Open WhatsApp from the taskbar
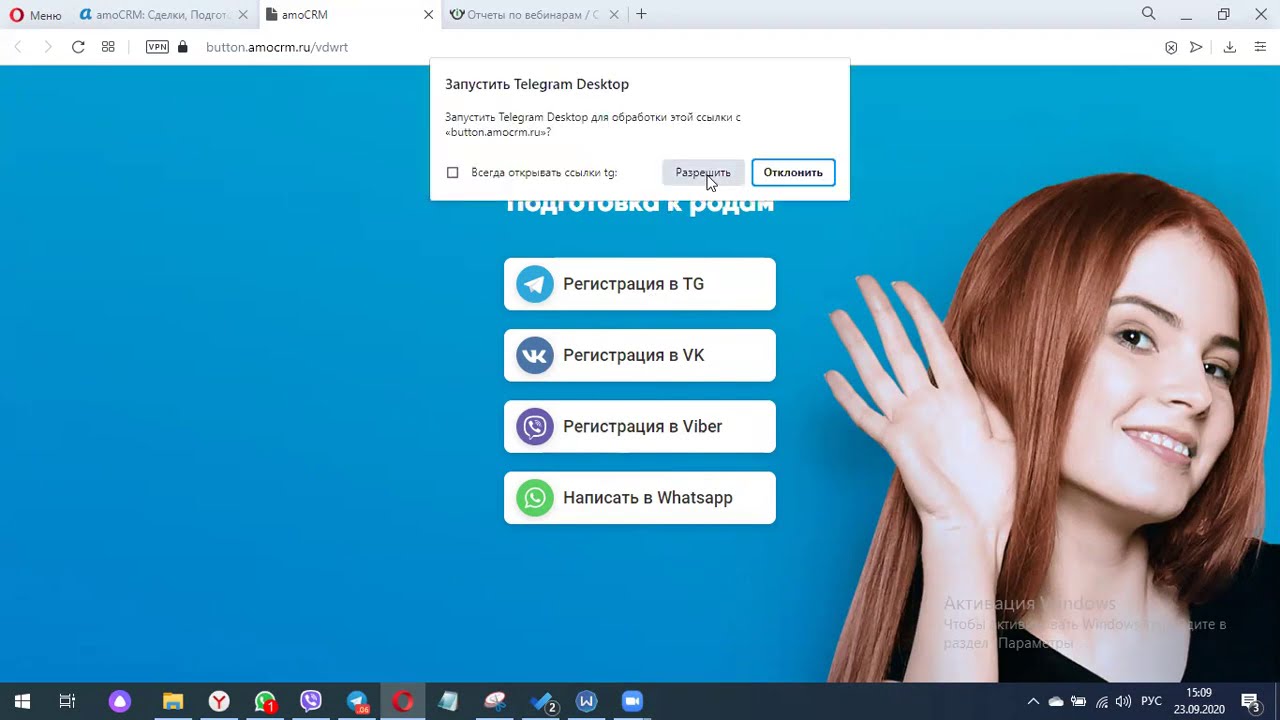 [265, 701]
